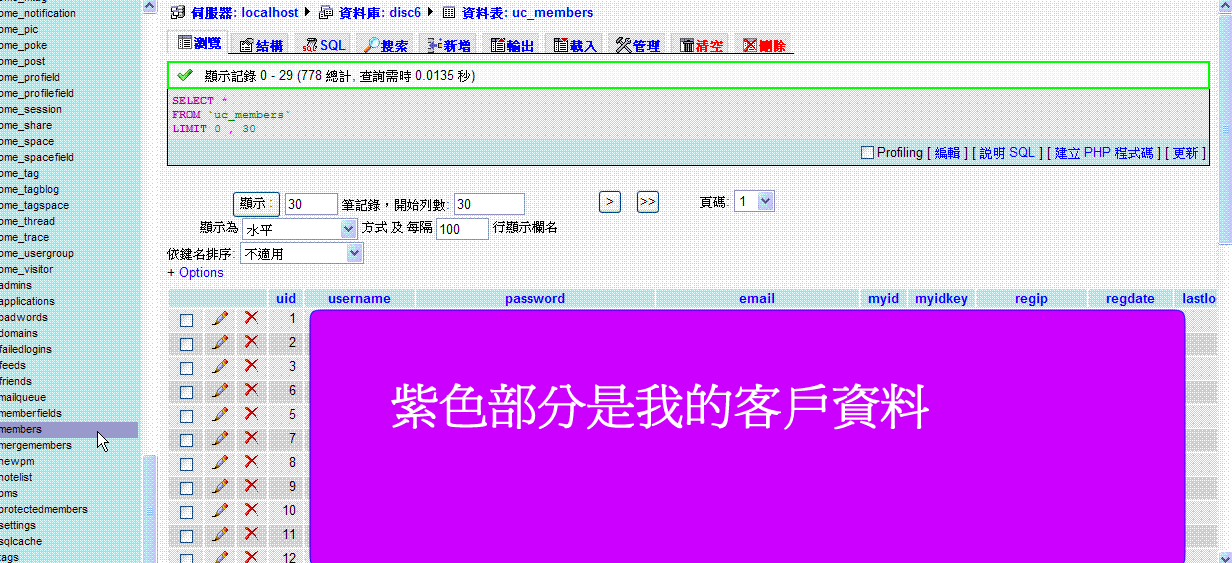The width and height of the screenshot is (1232, 563).
Task: Open the 頁碼 page number dropdown
Action: 754,202
